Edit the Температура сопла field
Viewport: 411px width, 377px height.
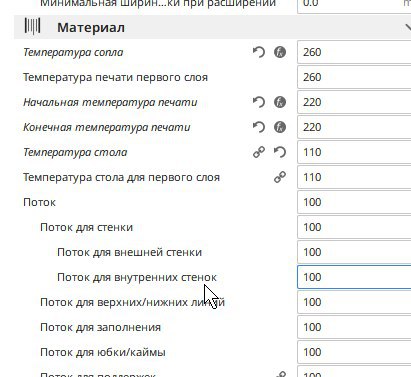tap(354, 52)
